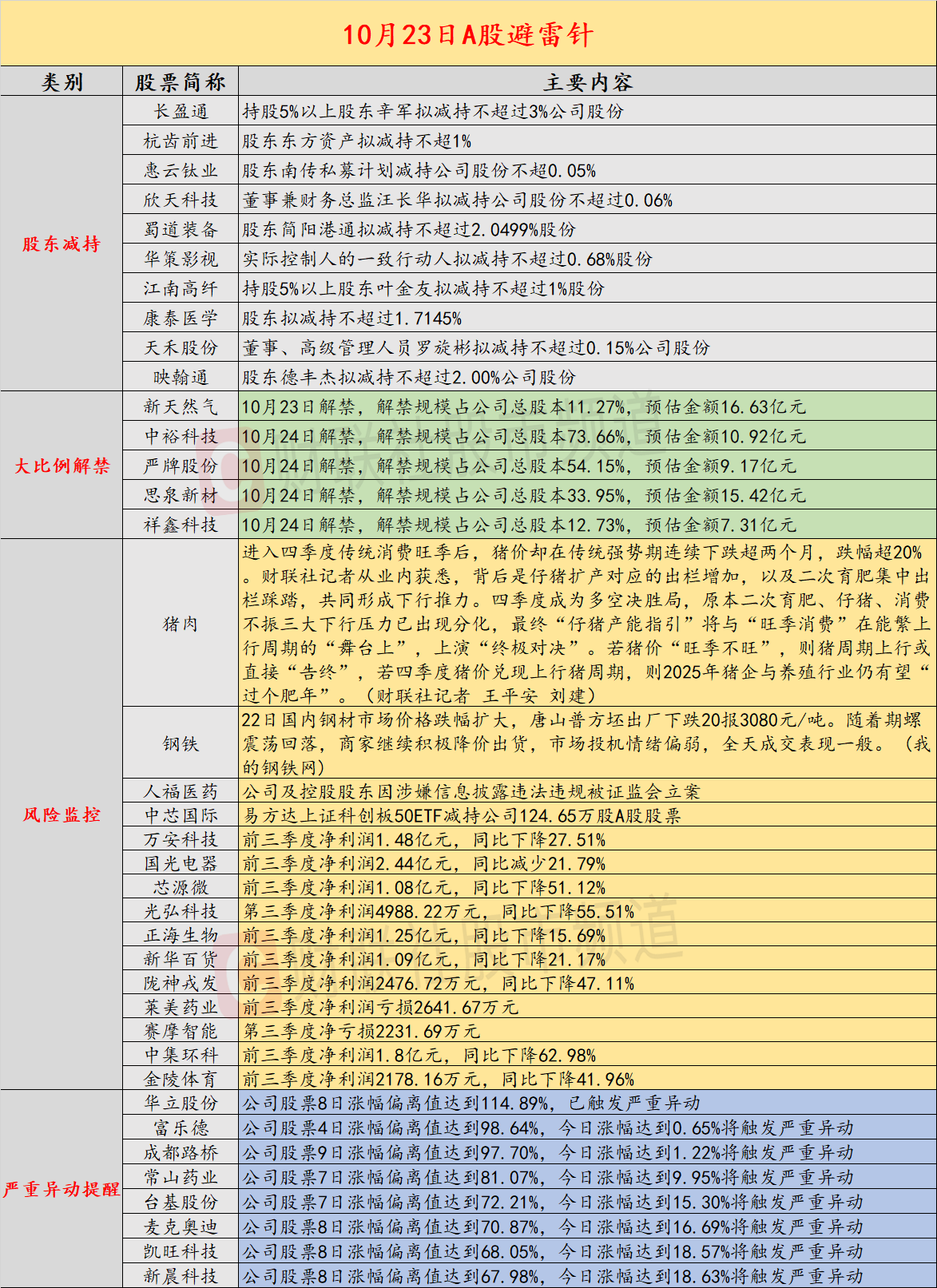Select stock name '富乐德'

coord(181,1127)
